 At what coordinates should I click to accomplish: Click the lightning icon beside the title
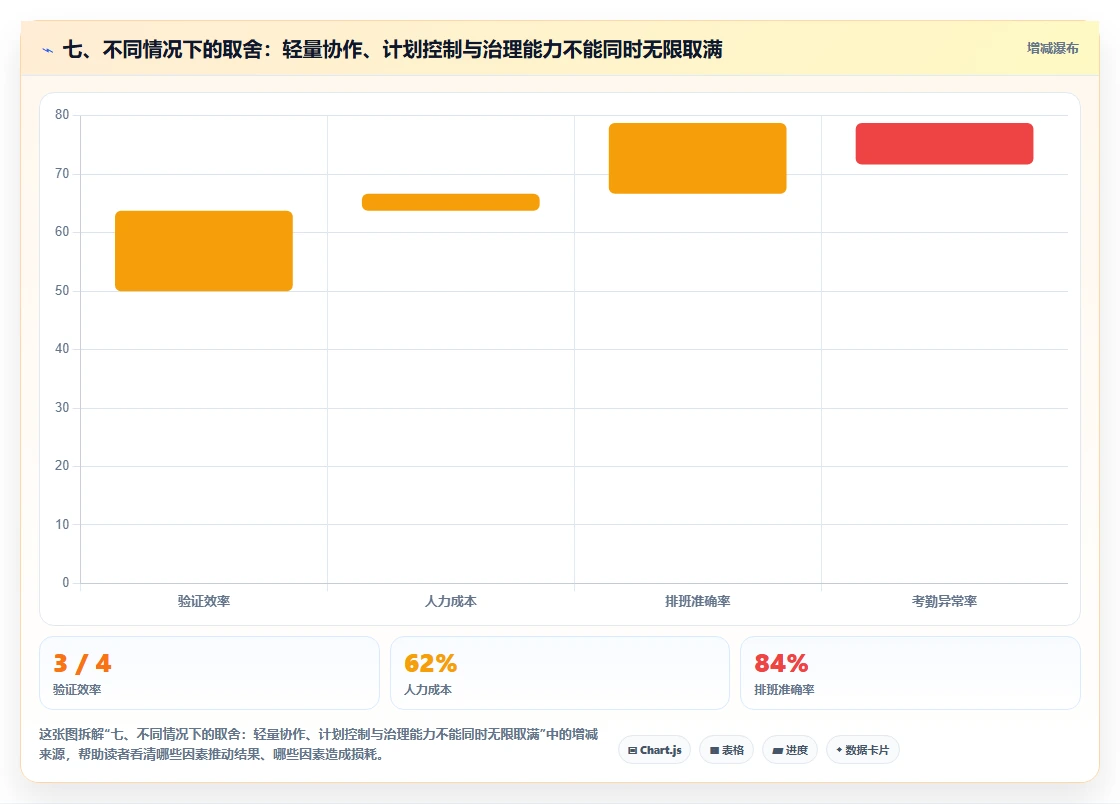(x=48, y=50)
